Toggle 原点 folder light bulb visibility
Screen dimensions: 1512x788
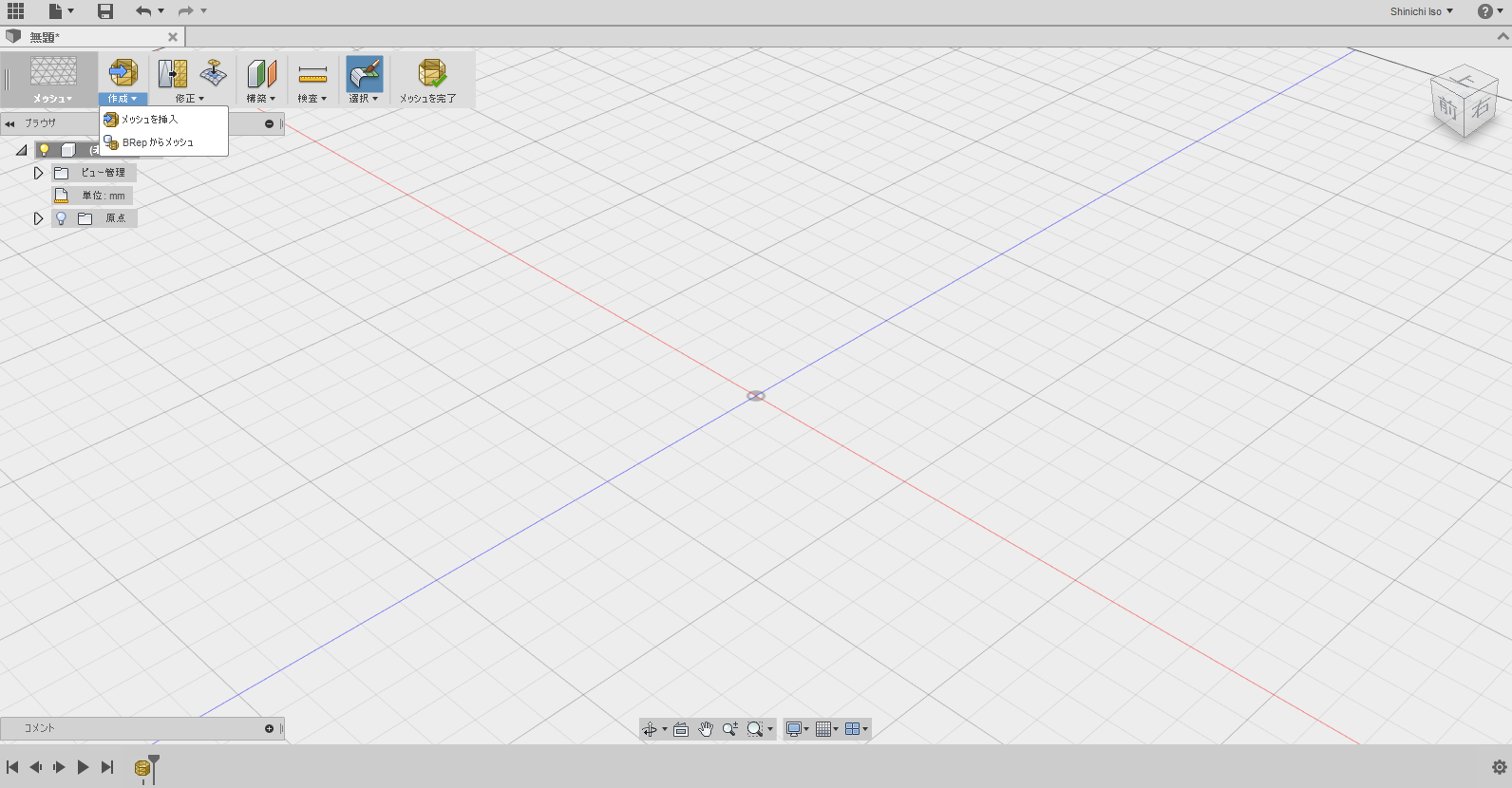(61, 218)
